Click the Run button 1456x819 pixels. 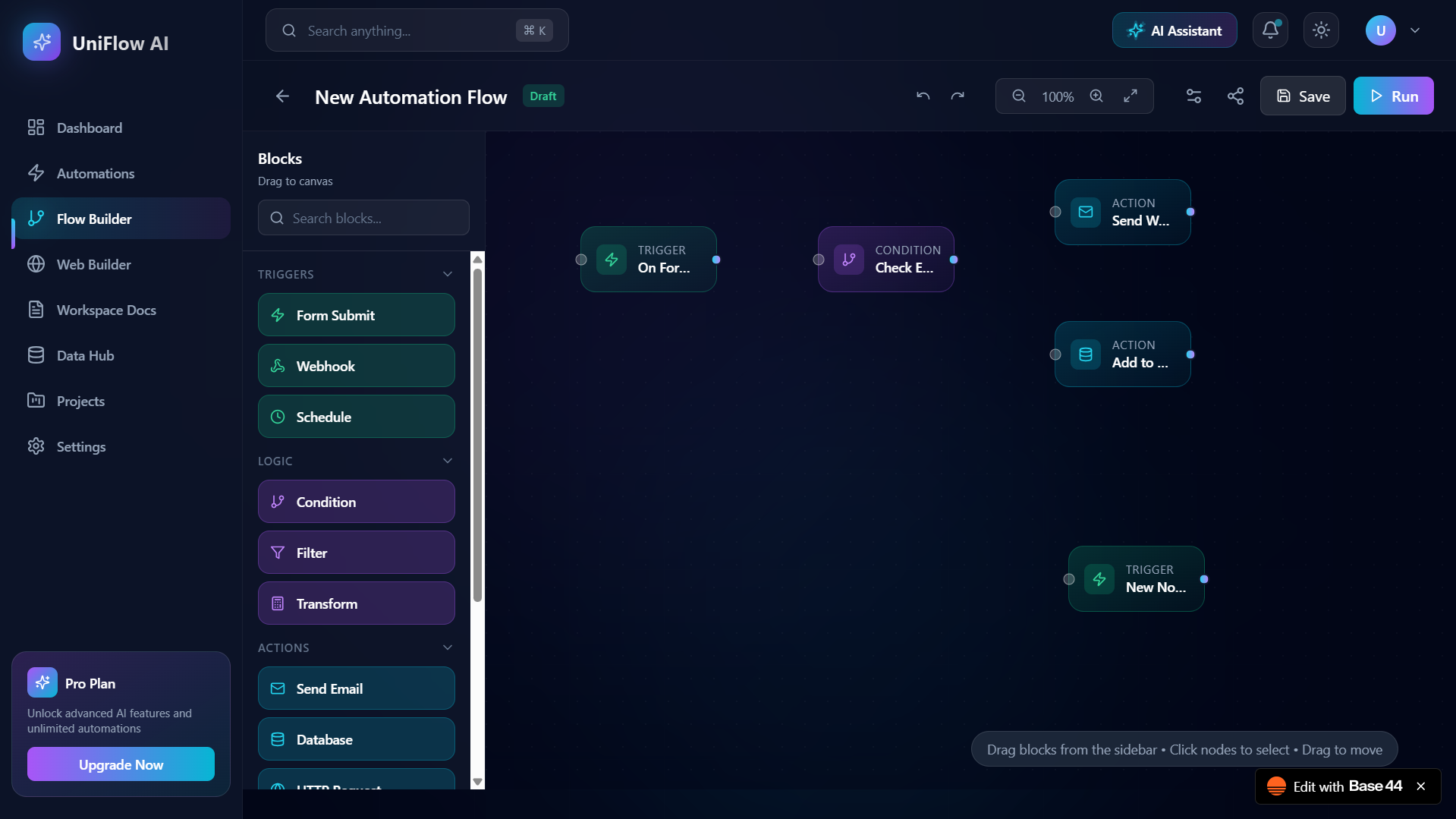pos(1394,96)
